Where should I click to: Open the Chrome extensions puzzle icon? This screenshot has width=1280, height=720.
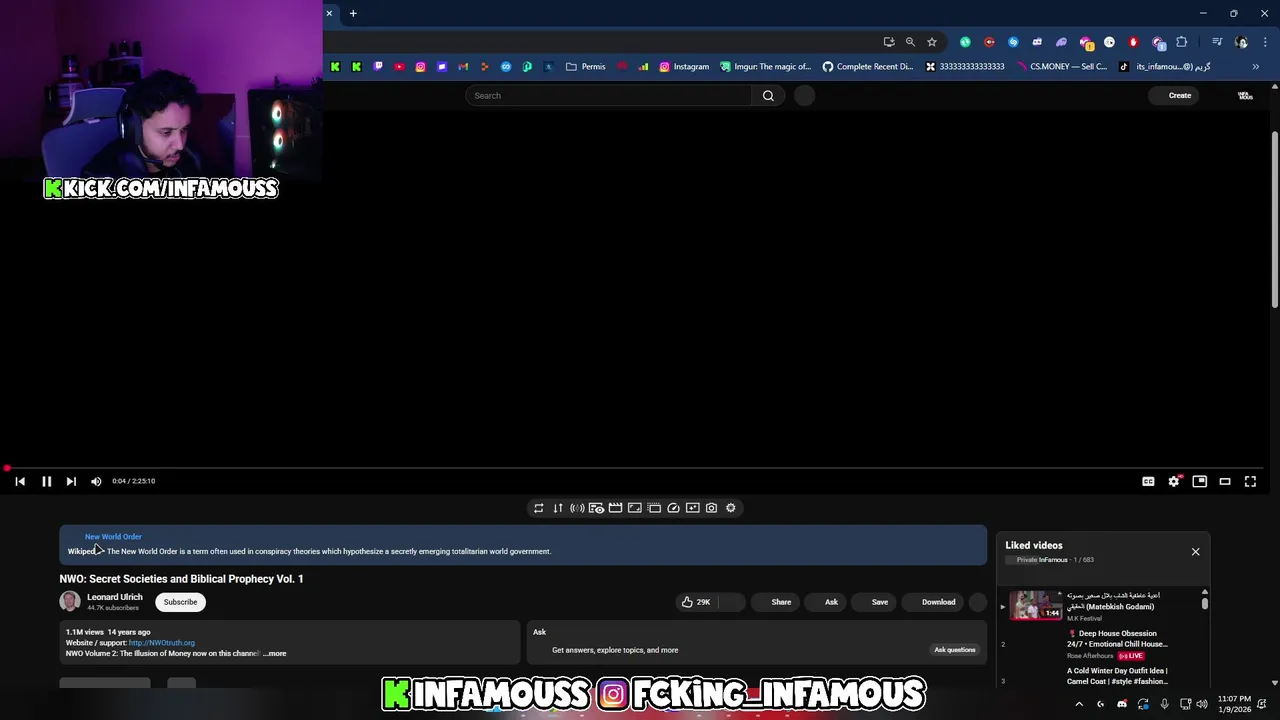point(1182,42)
